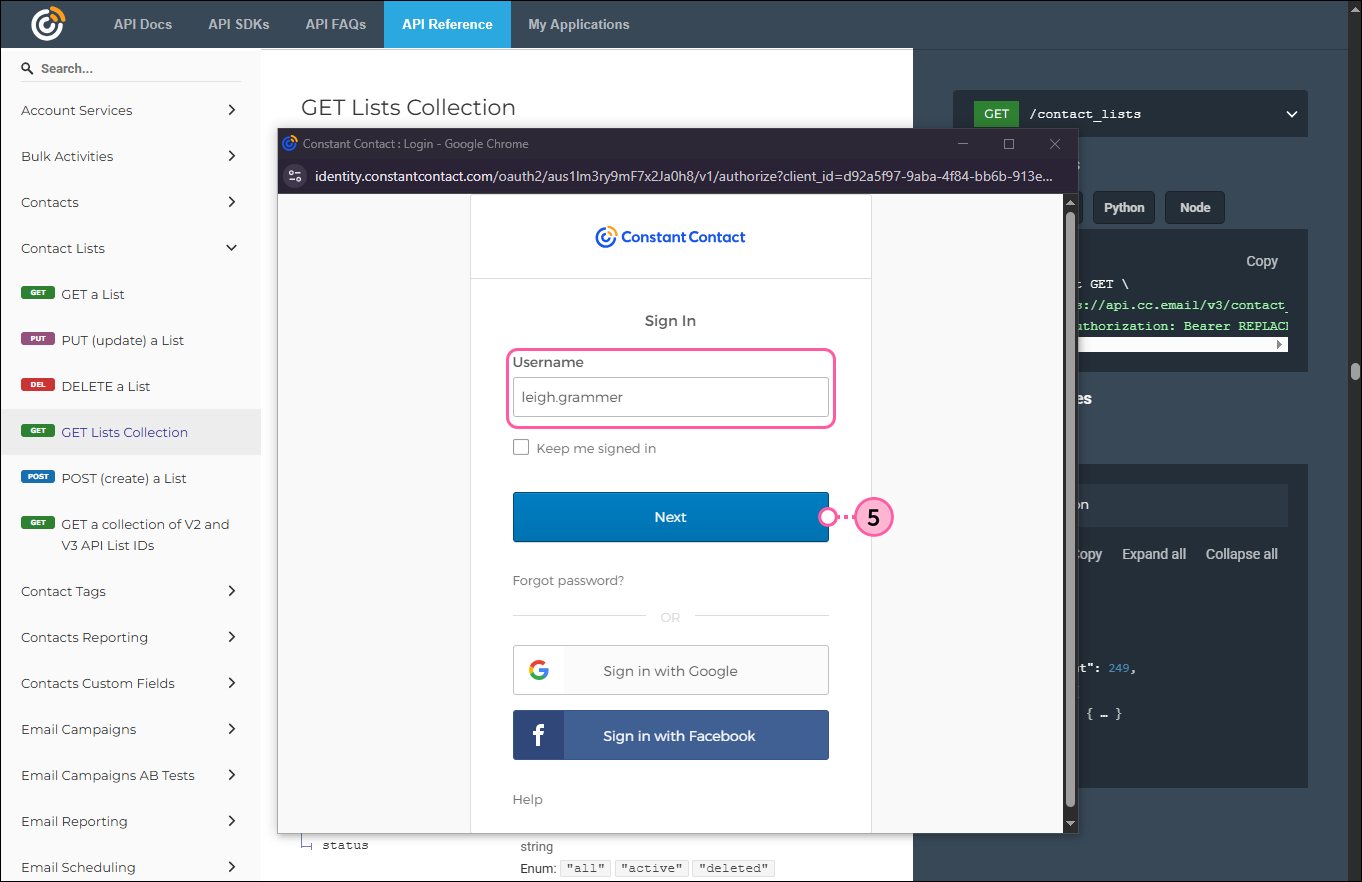This screenshot has width=1362, height=882.
Task: Click the Constant Contact logo in login popup
Action: [670, 237]
